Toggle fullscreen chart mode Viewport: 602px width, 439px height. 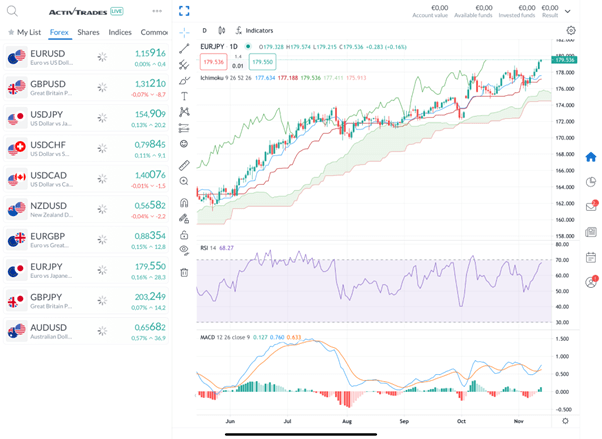[x=184, y=11]
